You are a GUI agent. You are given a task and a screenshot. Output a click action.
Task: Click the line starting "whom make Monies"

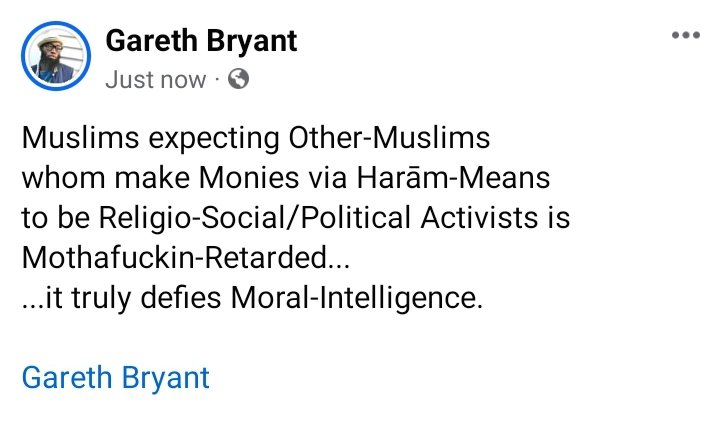point(285,178)
